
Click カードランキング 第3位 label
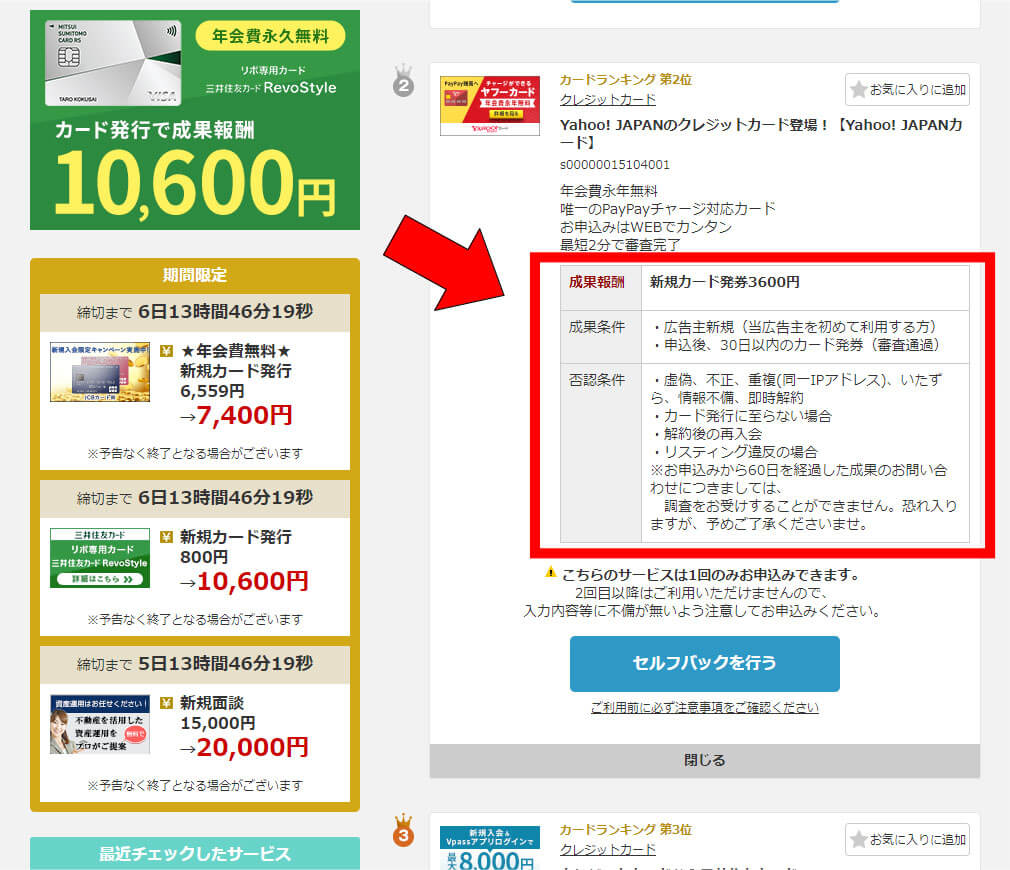(625, 829)
